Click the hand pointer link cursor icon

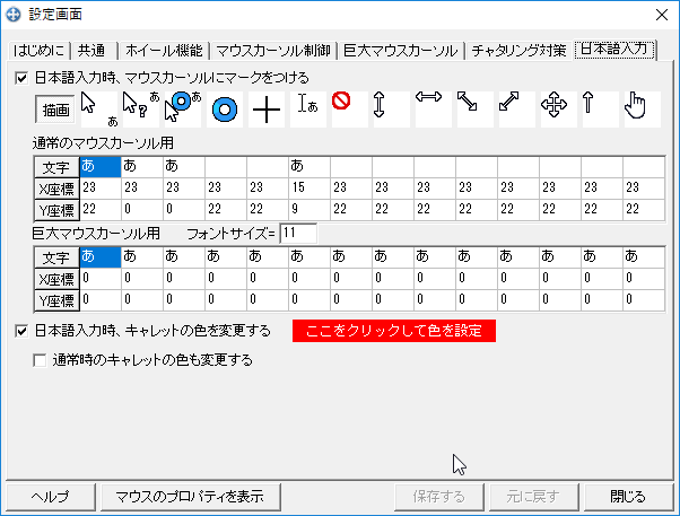coord(642,109)
